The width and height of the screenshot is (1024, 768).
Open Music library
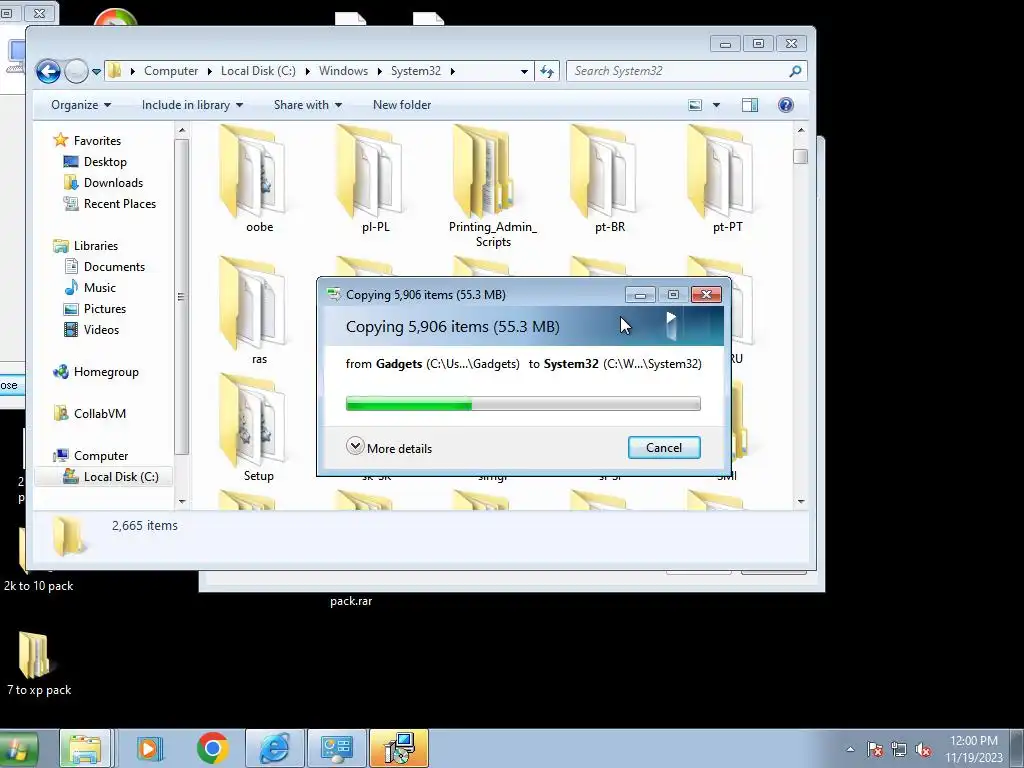point(99,288)
